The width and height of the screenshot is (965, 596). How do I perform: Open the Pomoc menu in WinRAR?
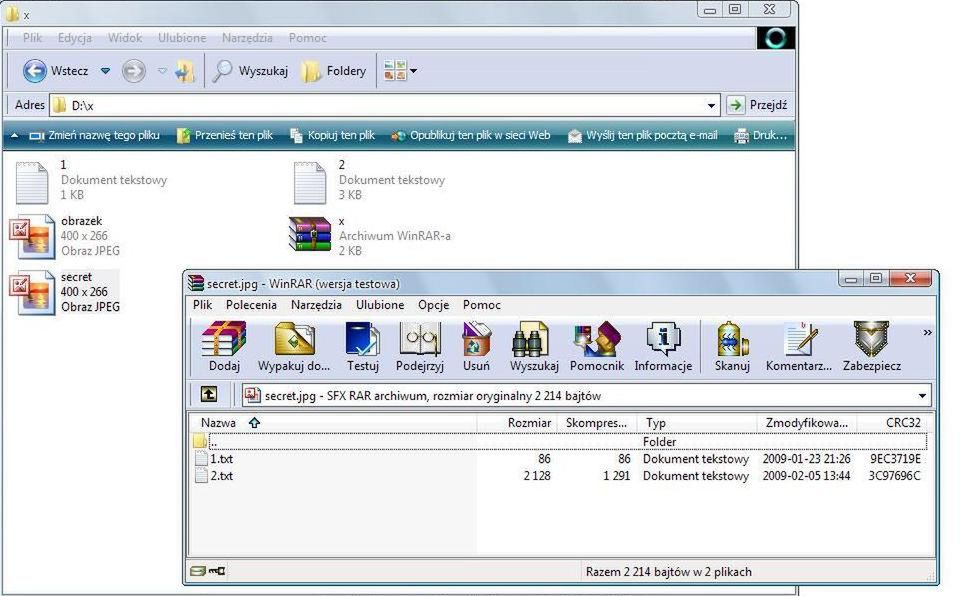[x=482, y=305]
